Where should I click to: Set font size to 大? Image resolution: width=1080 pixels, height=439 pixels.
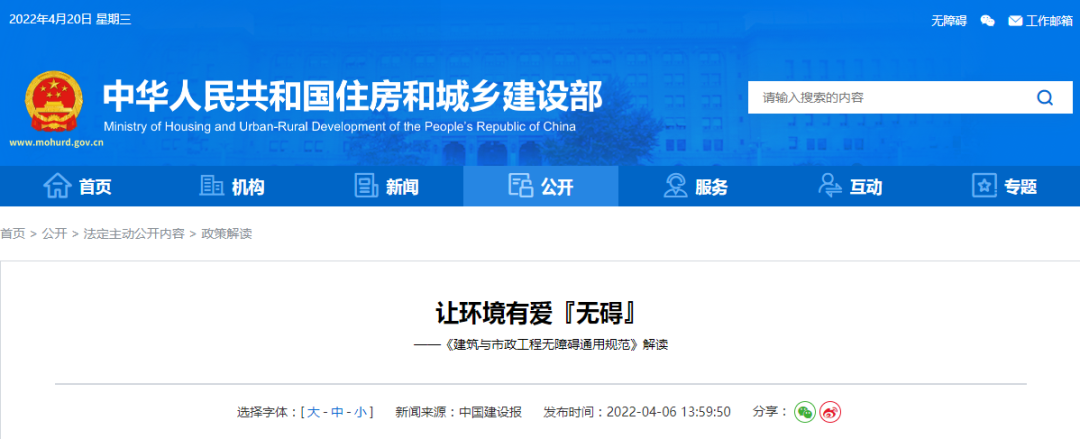pos(313,412)
